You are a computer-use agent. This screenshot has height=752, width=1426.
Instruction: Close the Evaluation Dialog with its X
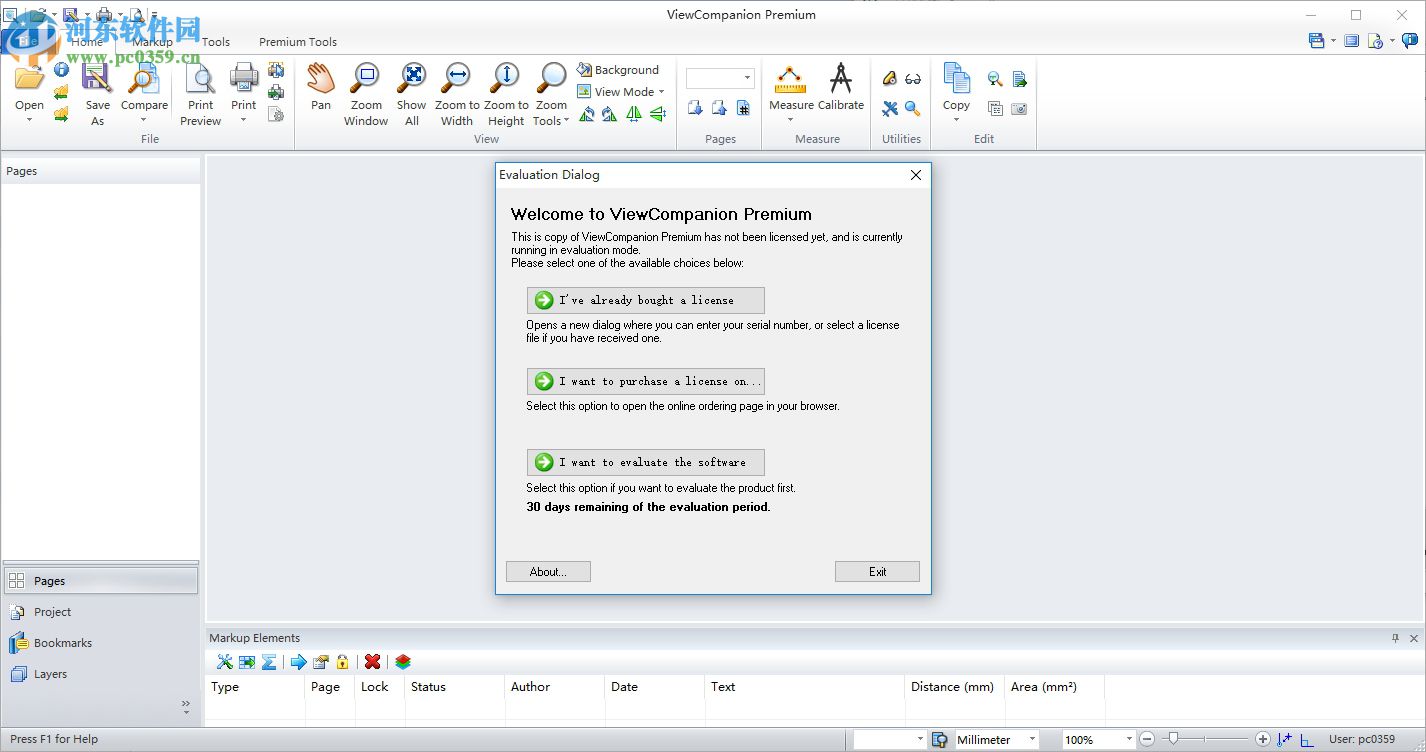click(915, 175)
